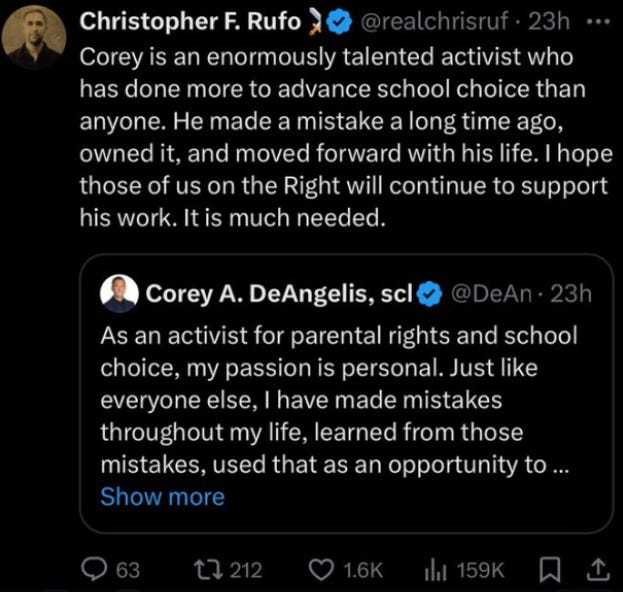Open the @DeAn handle in quoted tweet
Viewport: 623px width, 592px height.
[x=491, y=294]
